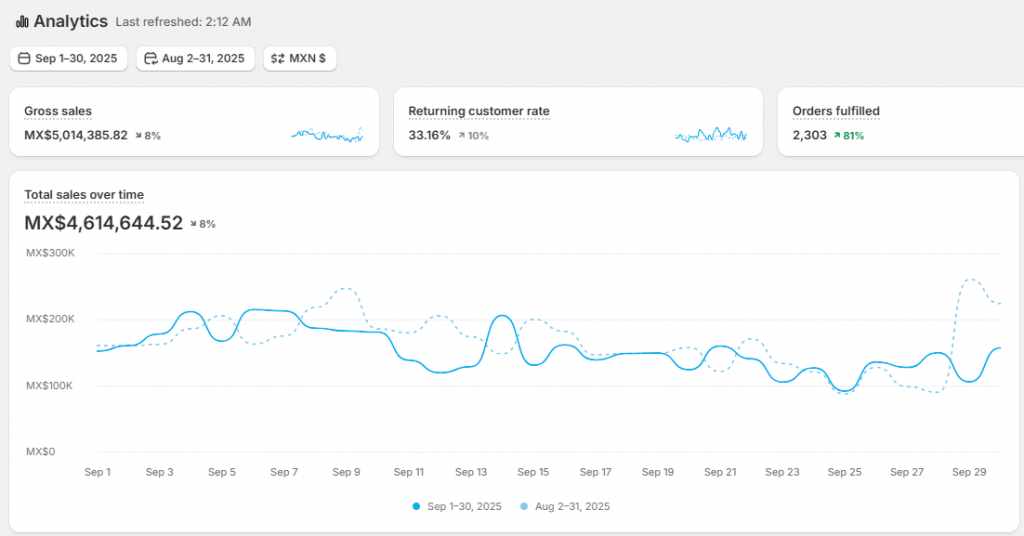This screenshot has height=536, width=1024.
Task: Click the Sep 13 x-axis label
Action: [471, 472]
